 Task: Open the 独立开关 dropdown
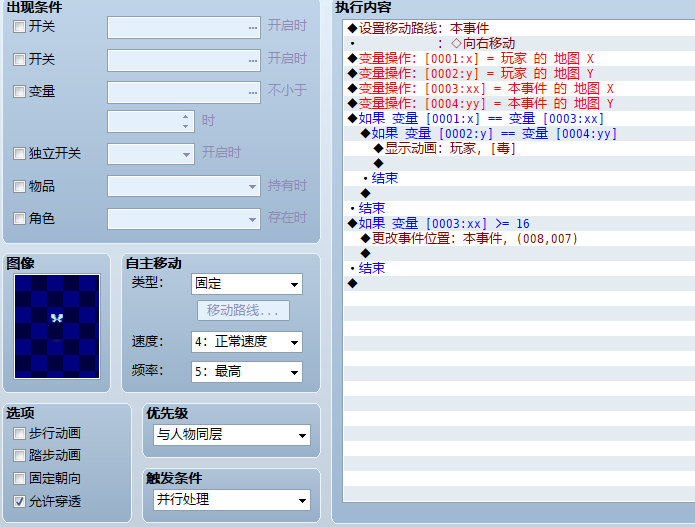tap(151, 154)
